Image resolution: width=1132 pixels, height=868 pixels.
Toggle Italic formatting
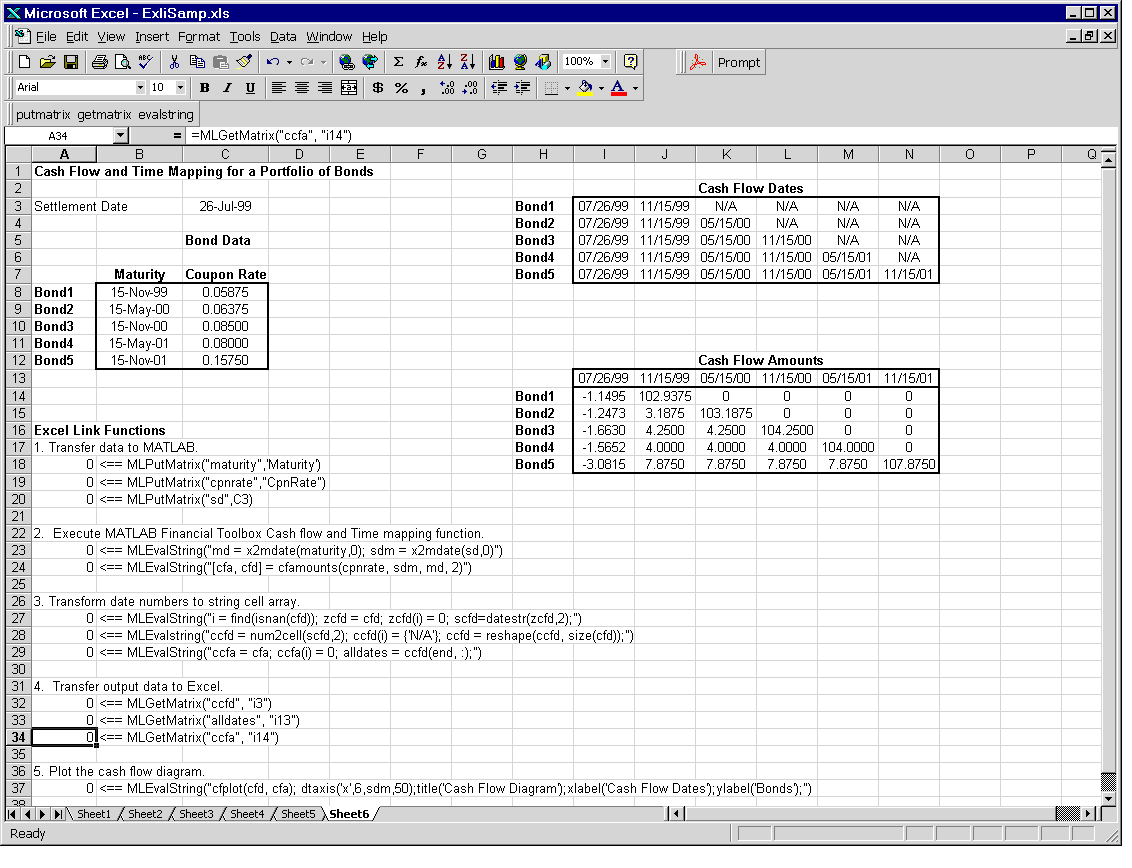tap(227, 88)
